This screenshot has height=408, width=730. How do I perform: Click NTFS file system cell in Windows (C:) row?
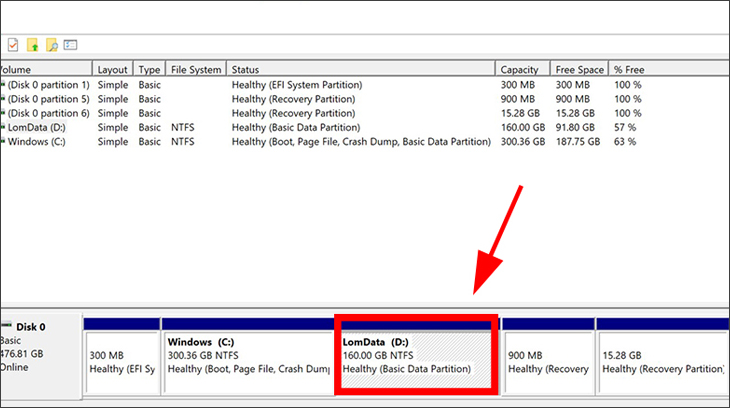[x=182, y=142]
